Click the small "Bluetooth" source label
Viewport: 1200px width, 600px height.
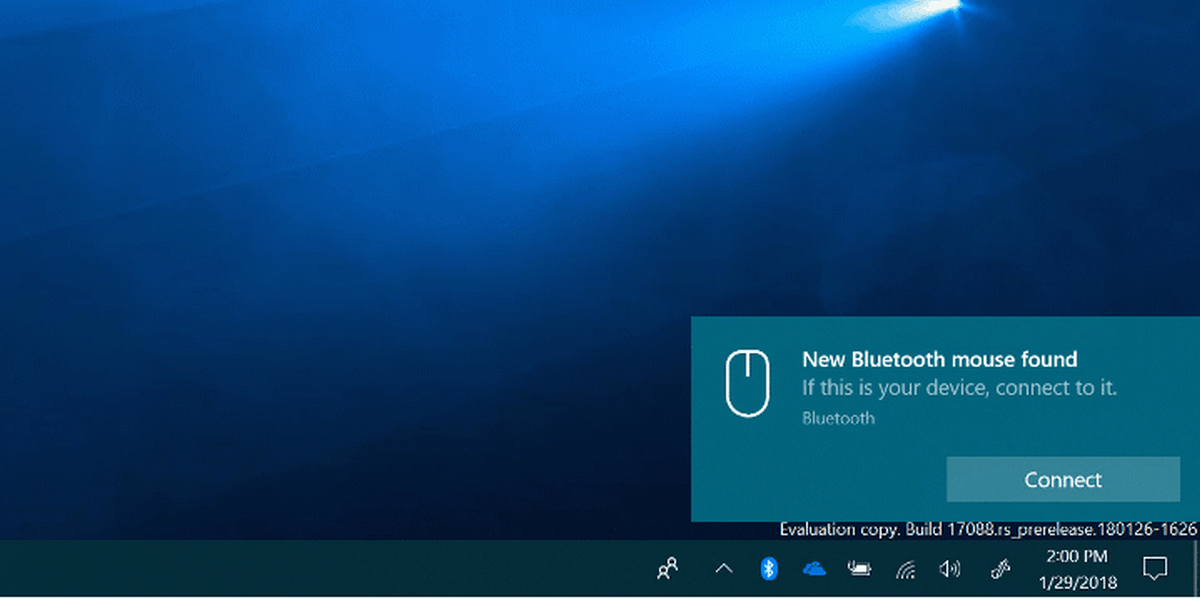(x=838, y=418)
